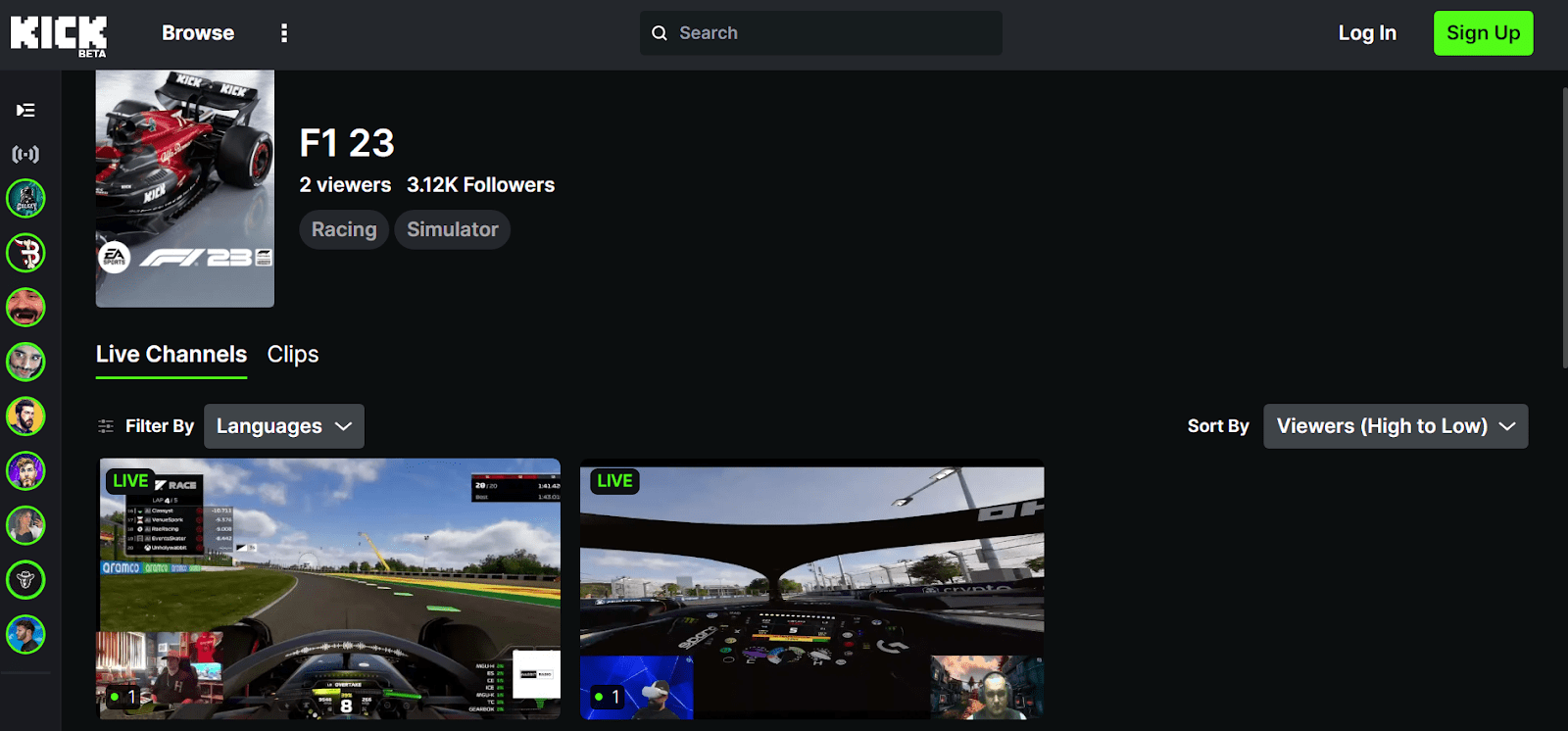Click the live broadcast icon in sidebar

[x=25, y=154]
